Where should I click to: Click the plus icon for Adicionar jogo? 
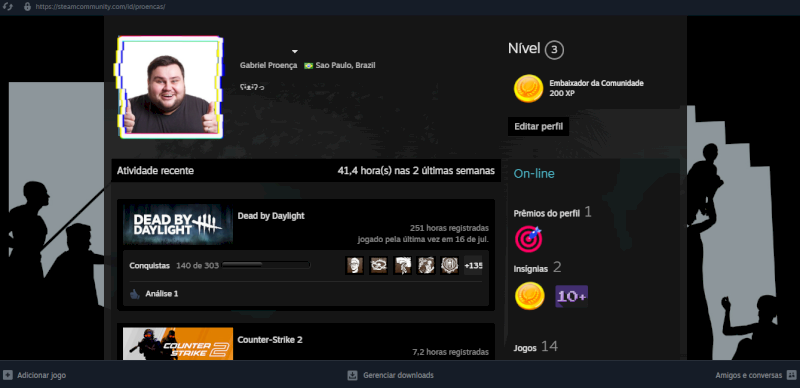click(x=8, y=375)
